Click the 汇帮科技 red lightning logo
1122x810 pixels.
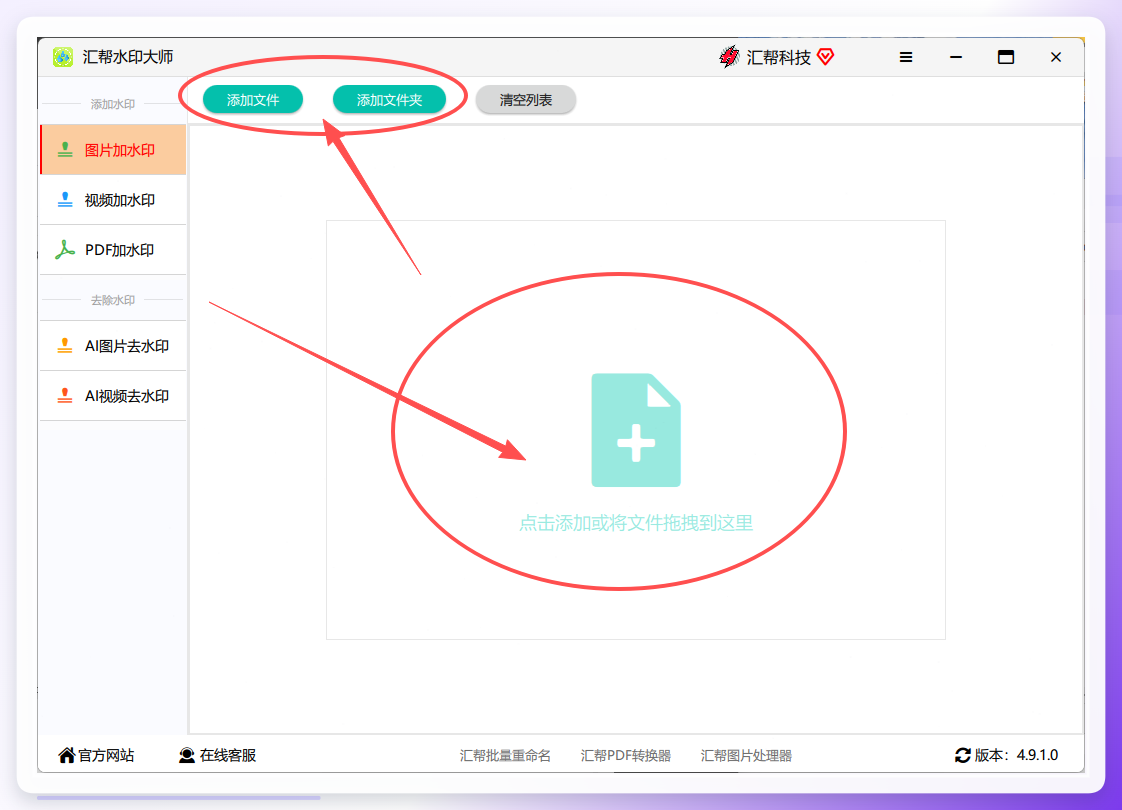[x=729, y=57]
